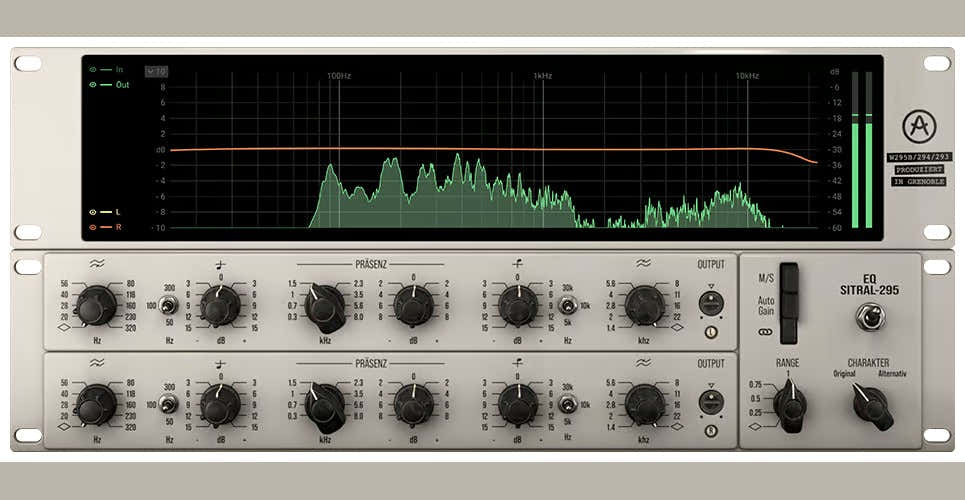
Task: Click the L channel high-pass frequency knob
Action: point(95,305)
